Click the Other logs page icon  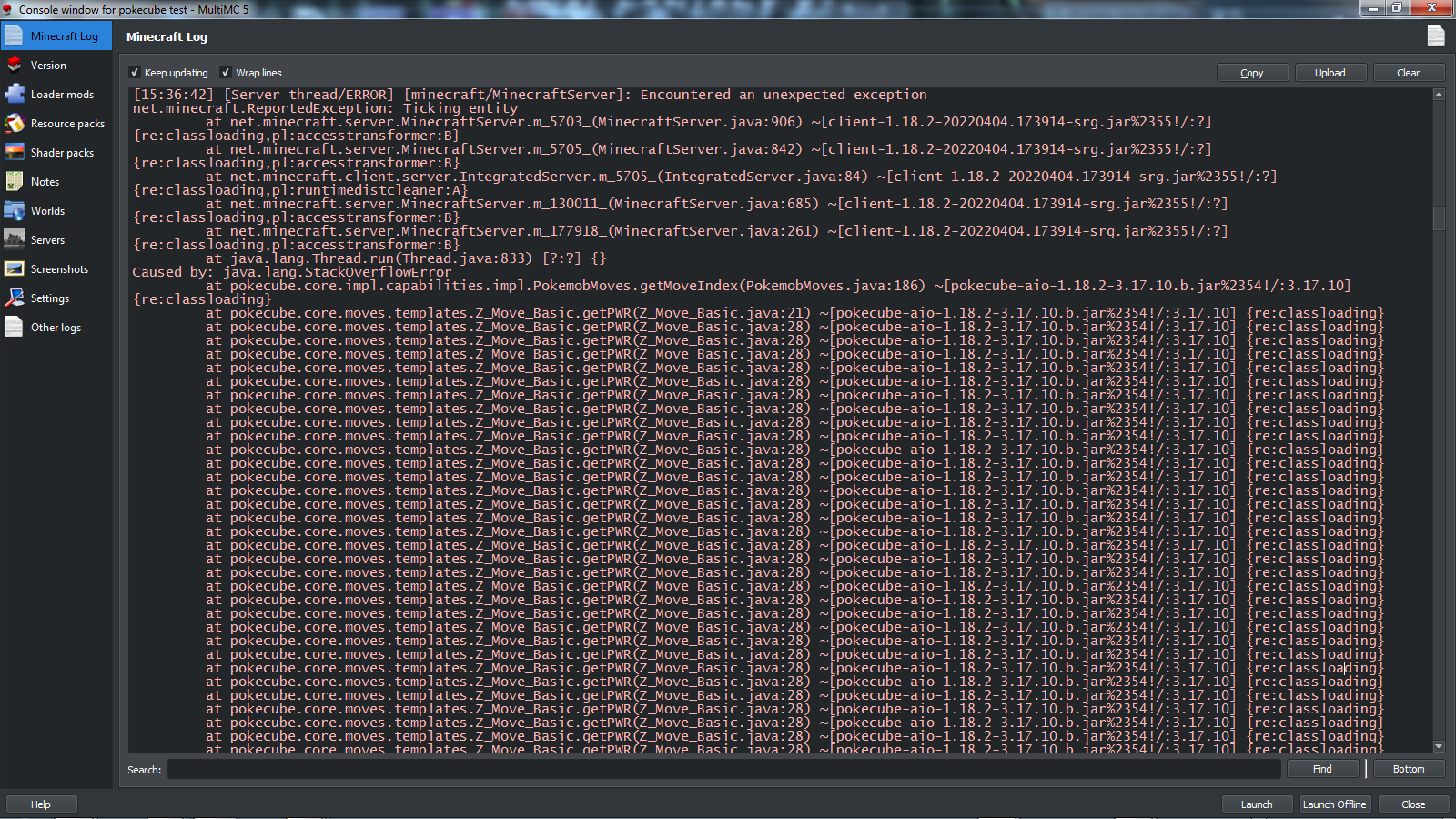click(x=15, y=328)
